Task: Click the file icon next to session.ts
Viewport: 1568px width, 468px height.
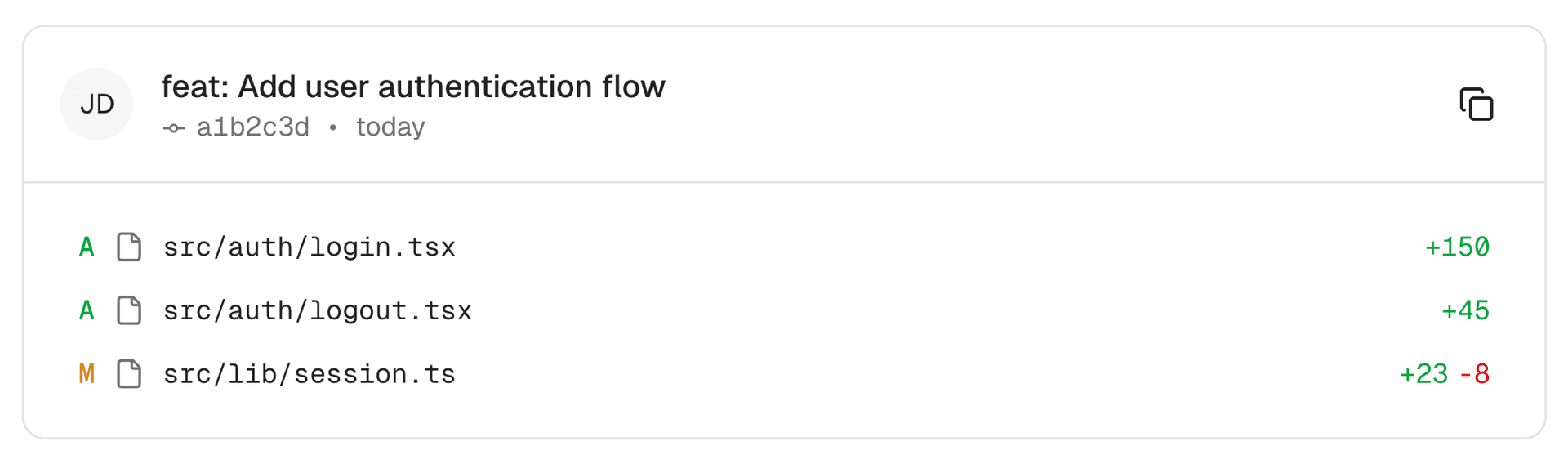Action: [129, 374]
